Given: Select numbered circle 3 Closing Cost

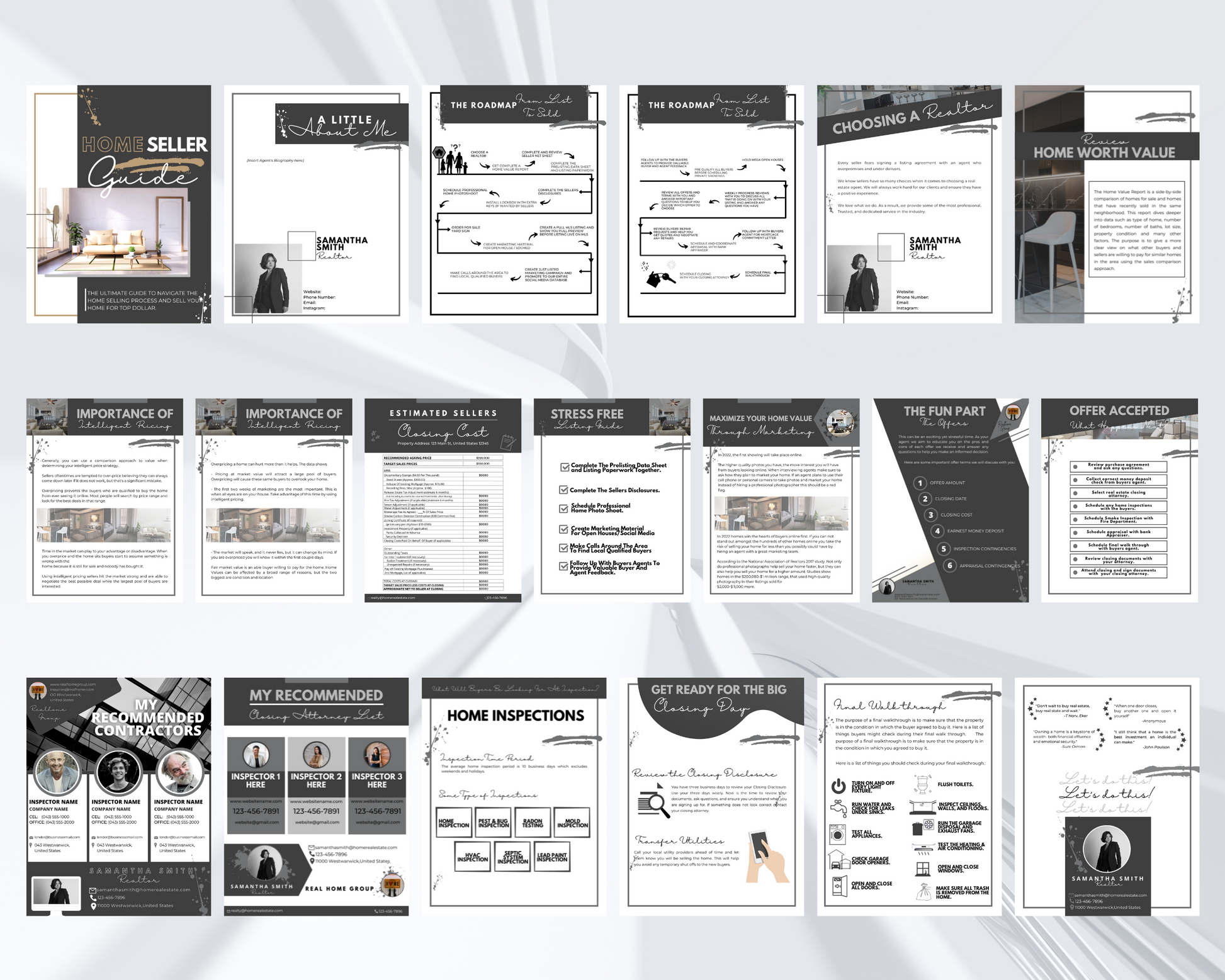Looking at the screenshot, I should click(930, 515).
